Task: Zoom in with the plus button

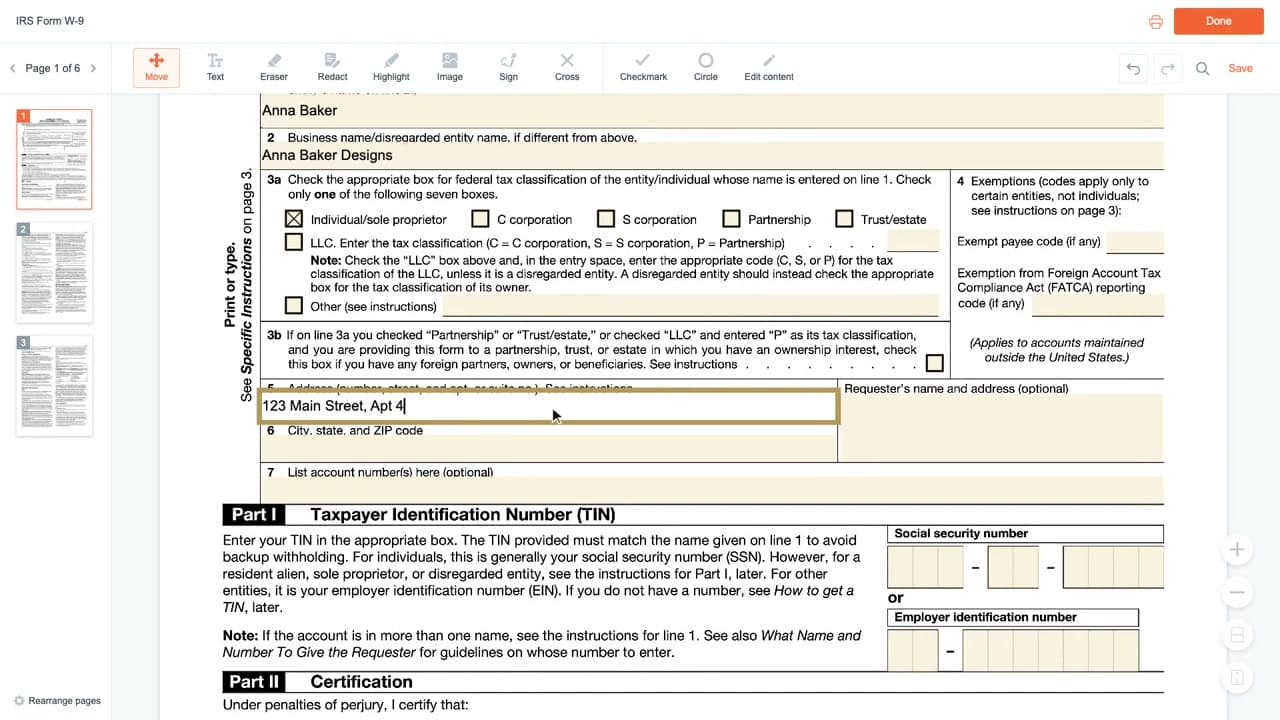Action: tap(1237, 549)
